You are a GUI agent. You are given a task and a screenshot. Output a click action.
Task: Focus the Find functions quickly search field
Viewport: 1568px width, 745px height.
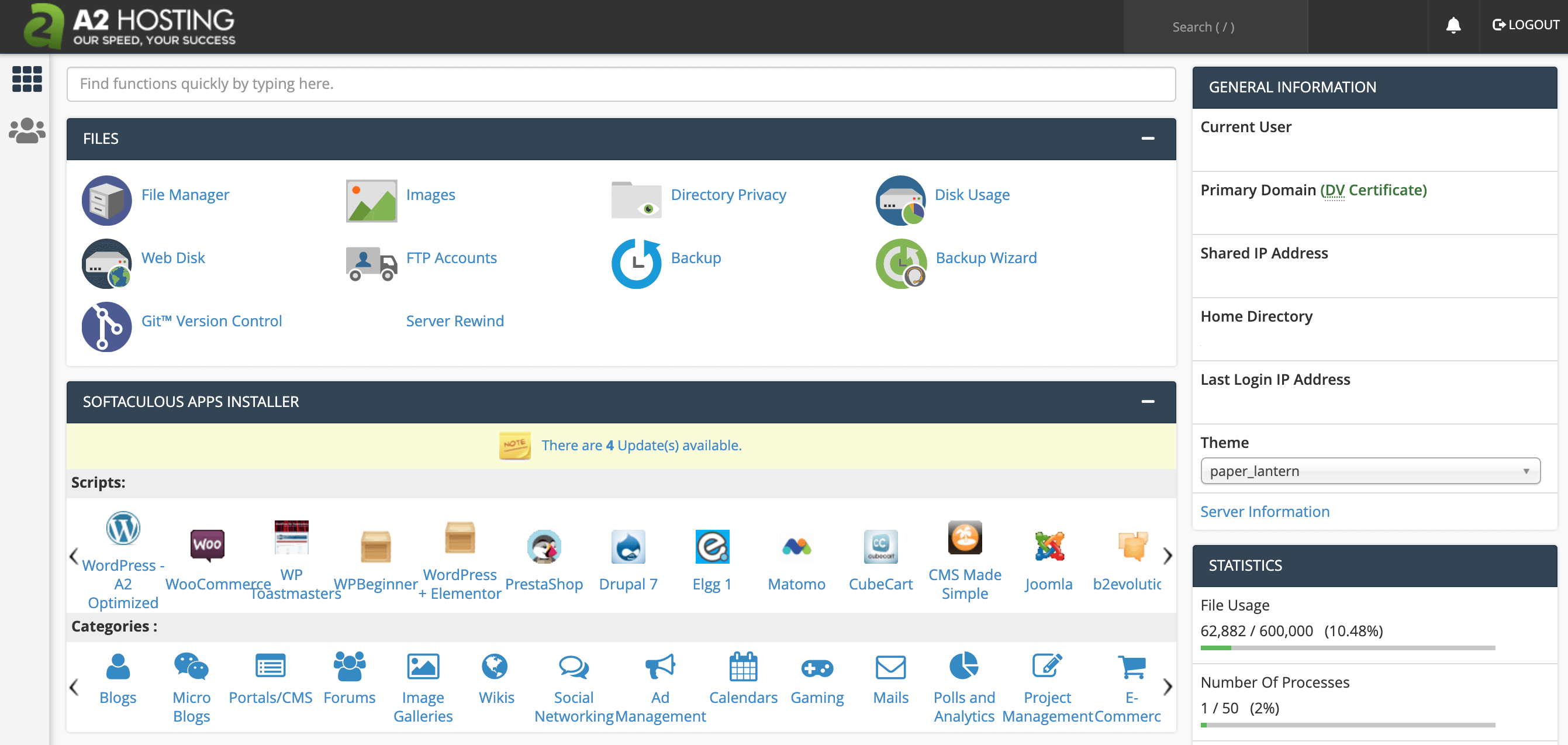click(620, 84)
